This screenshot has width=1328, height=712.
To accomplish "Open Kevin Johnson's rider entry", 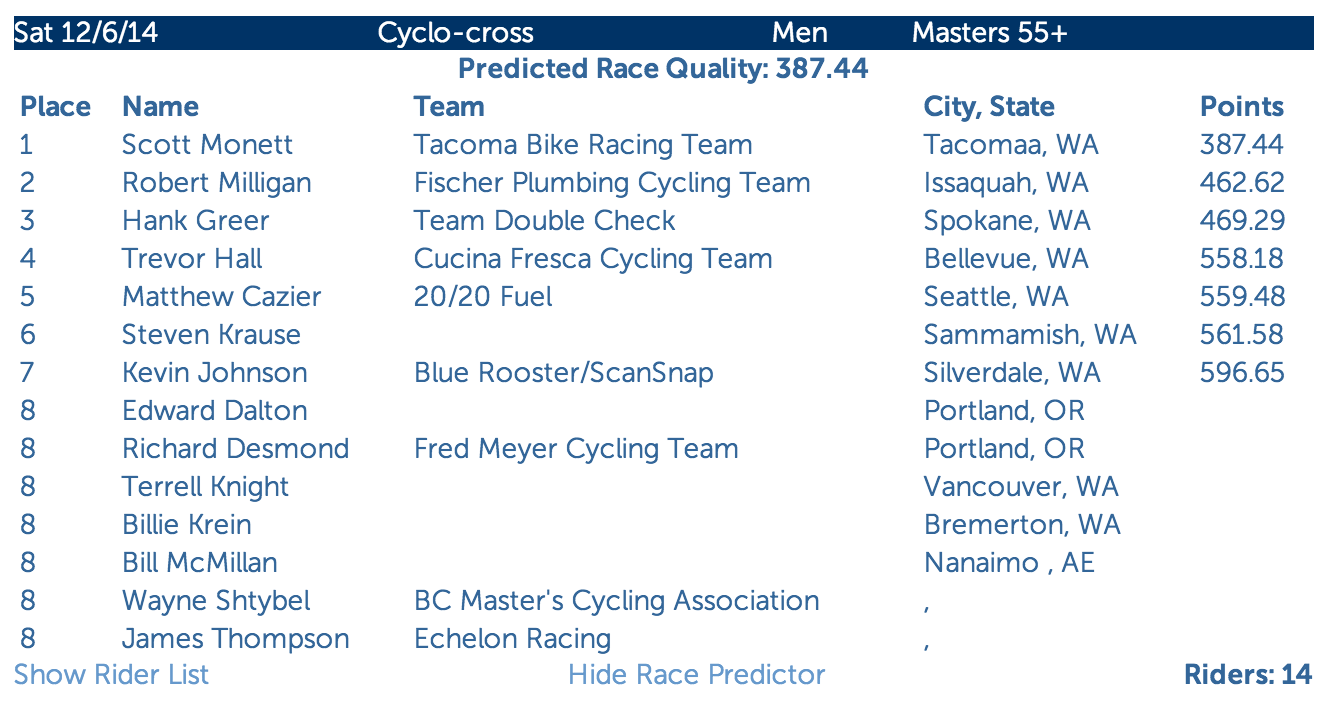I will (x=215, y=373).
